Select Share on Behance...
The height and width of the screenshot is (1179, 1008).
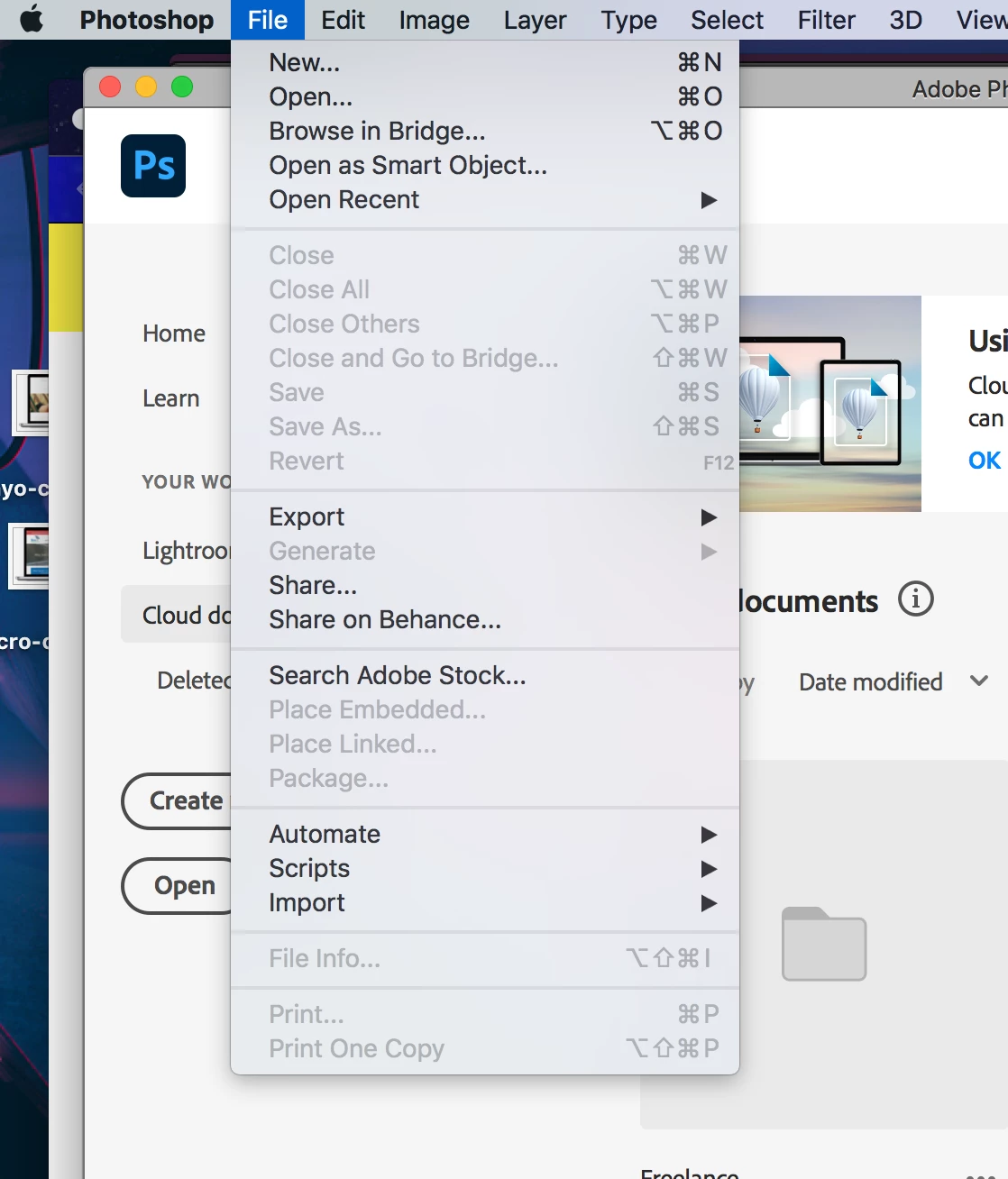point(485,619)
